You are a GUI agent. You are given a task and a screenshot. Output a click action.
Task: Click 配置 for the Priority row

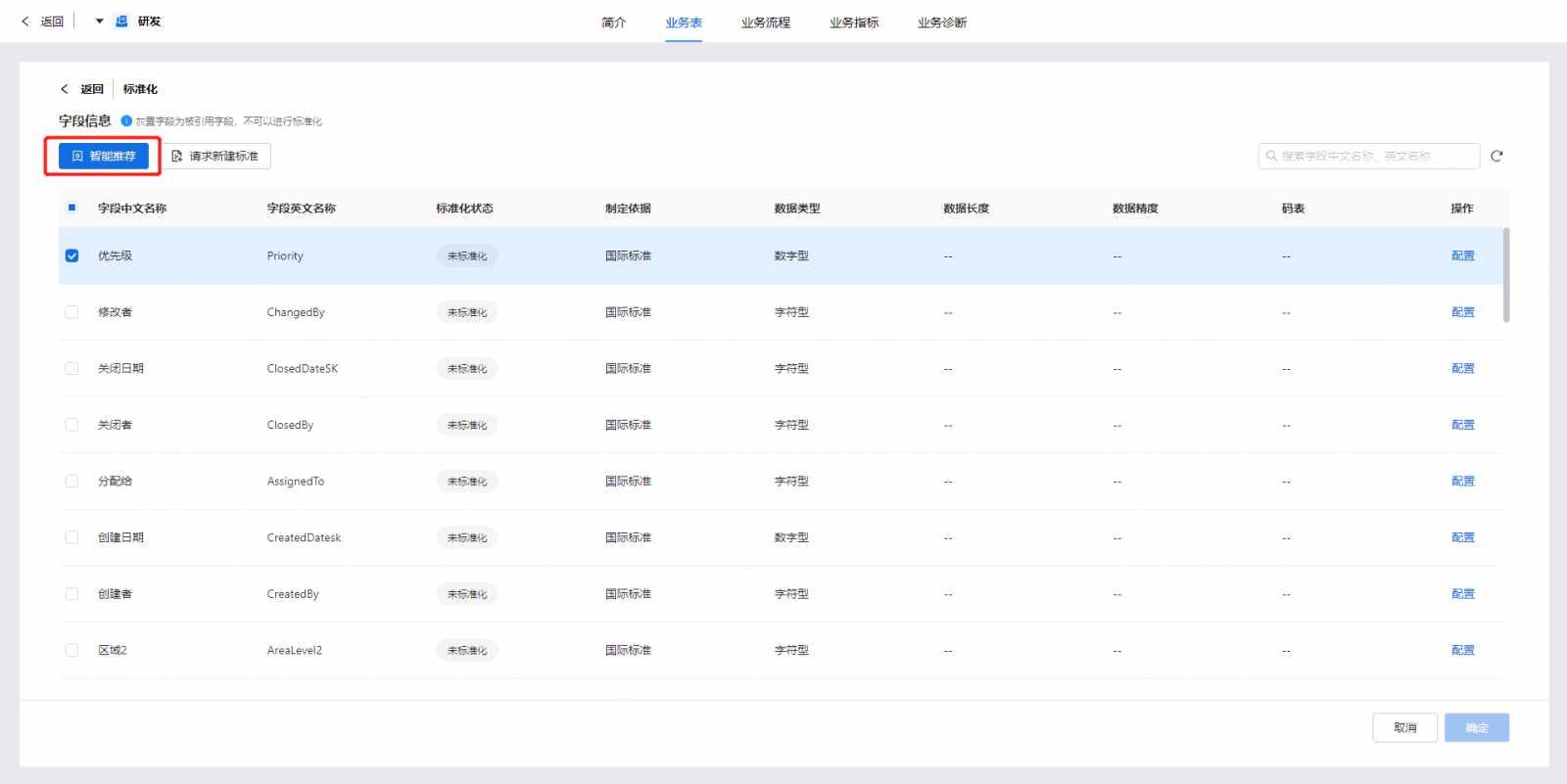click(1463, 255)
